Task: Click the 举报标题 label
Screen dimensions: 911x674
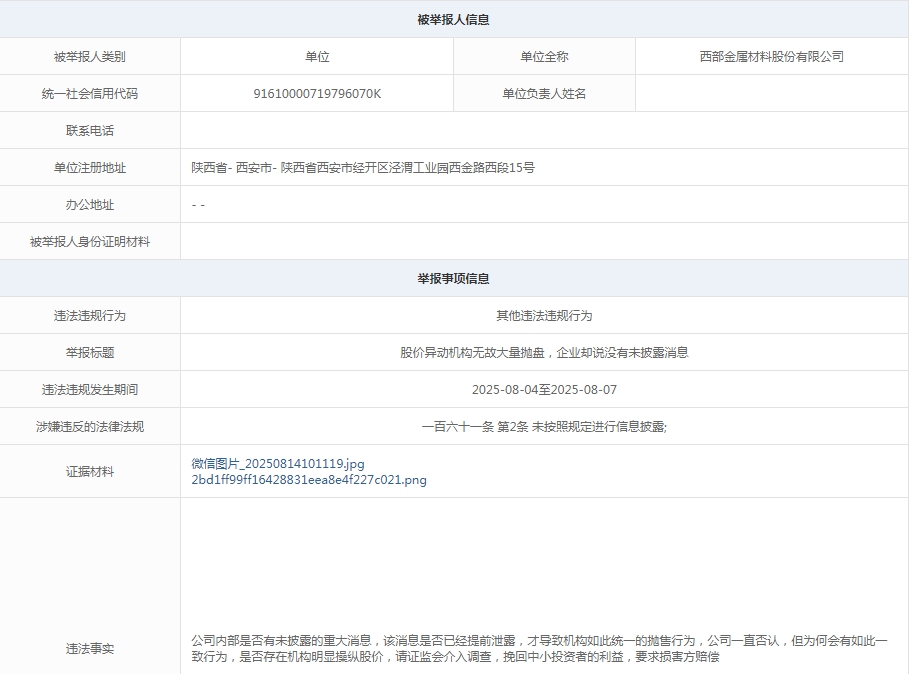Action: [89, 353]
